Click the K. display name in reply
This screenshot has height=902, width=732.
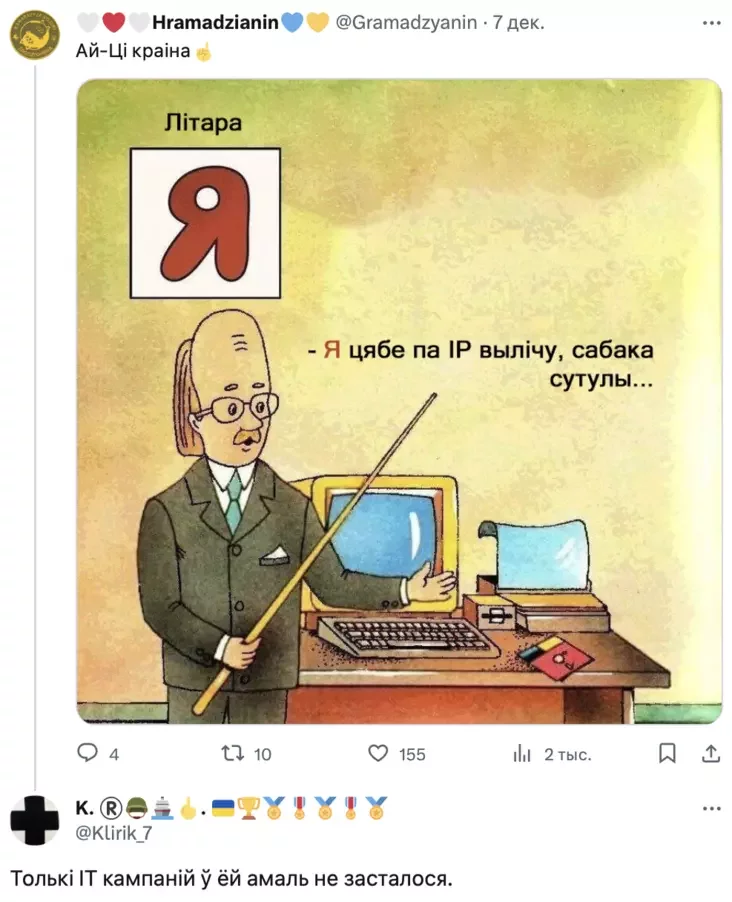point(84,808)
